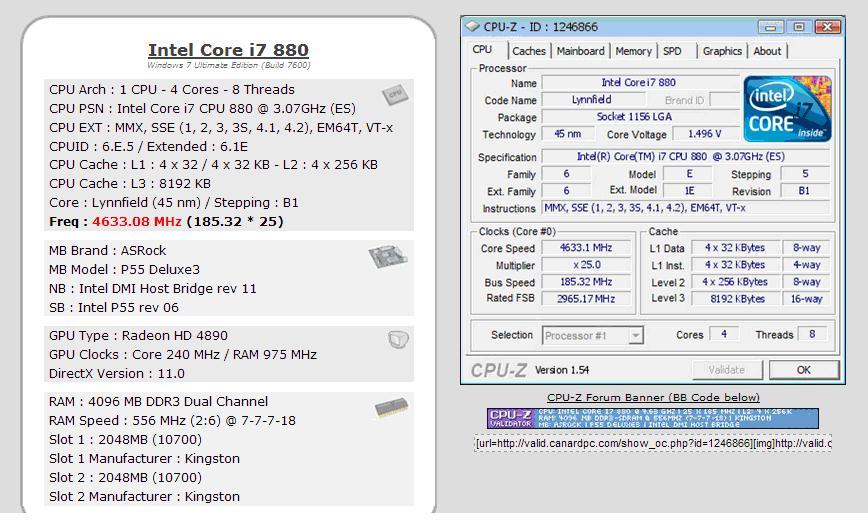Click the Threads count value 8
The image size is (868, 527).
(x=812, y=334)
